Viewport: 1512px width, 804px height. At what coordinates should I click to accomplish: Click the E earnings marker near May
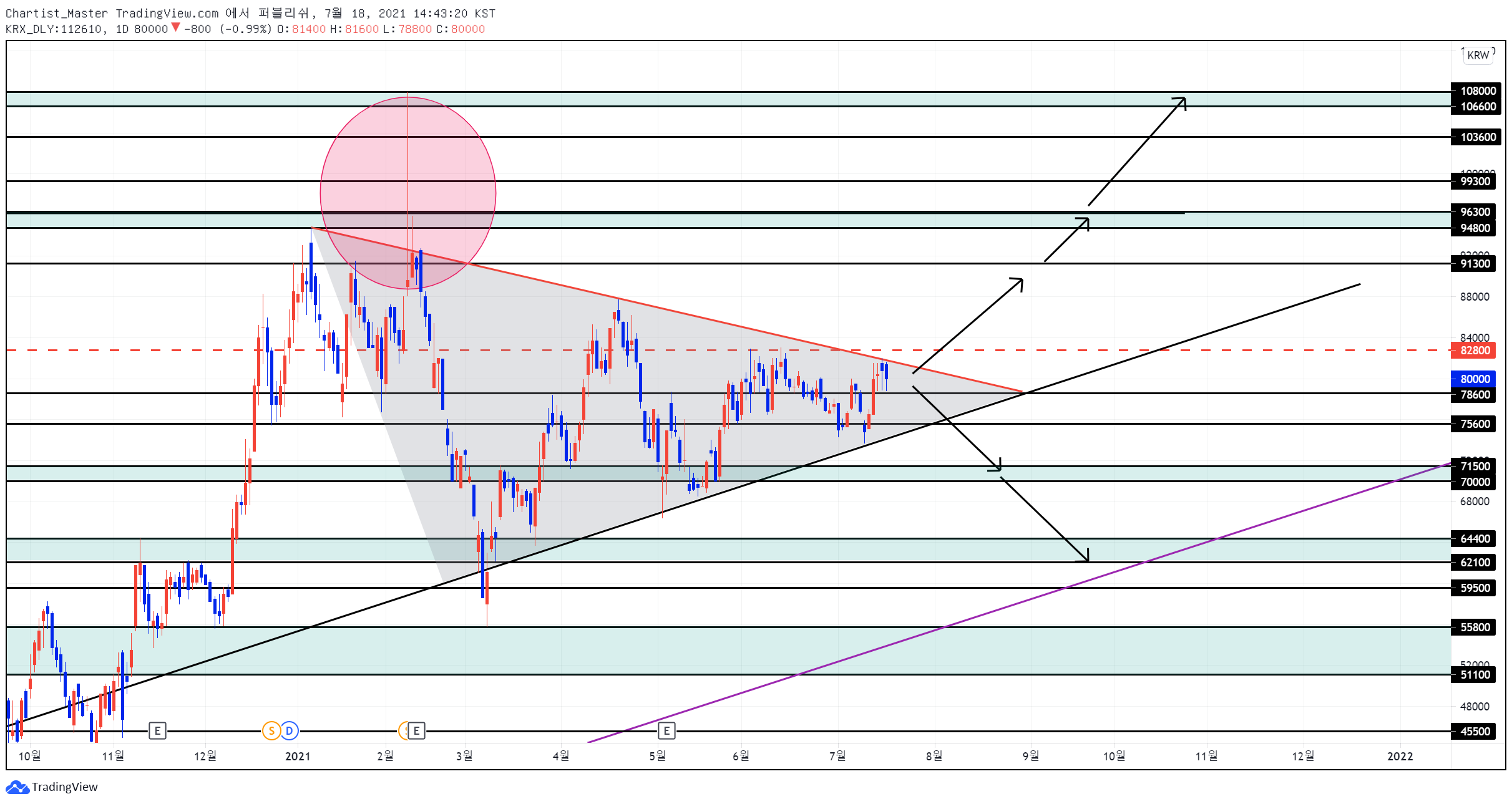coord(666,730)
